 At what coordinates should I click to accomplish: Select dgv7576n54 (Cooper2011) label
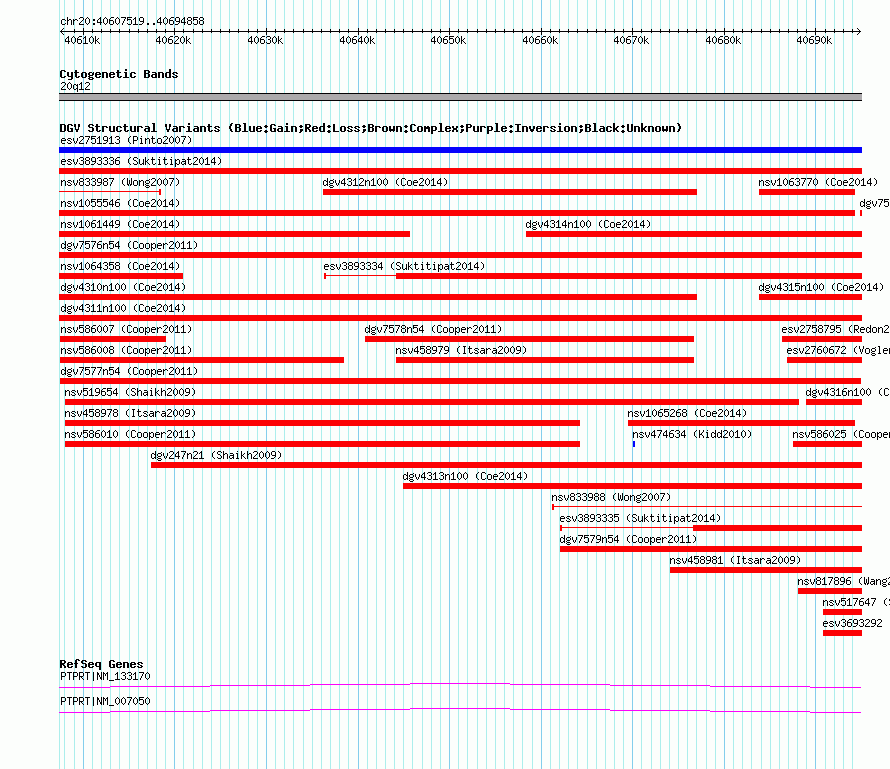coord(129,245)
